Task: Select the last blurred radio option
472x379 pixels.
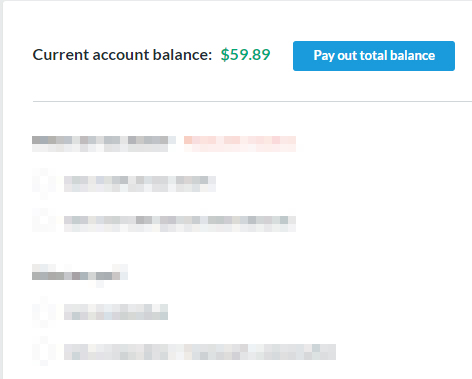Action: pyautogui.click(x=44, y=351)
